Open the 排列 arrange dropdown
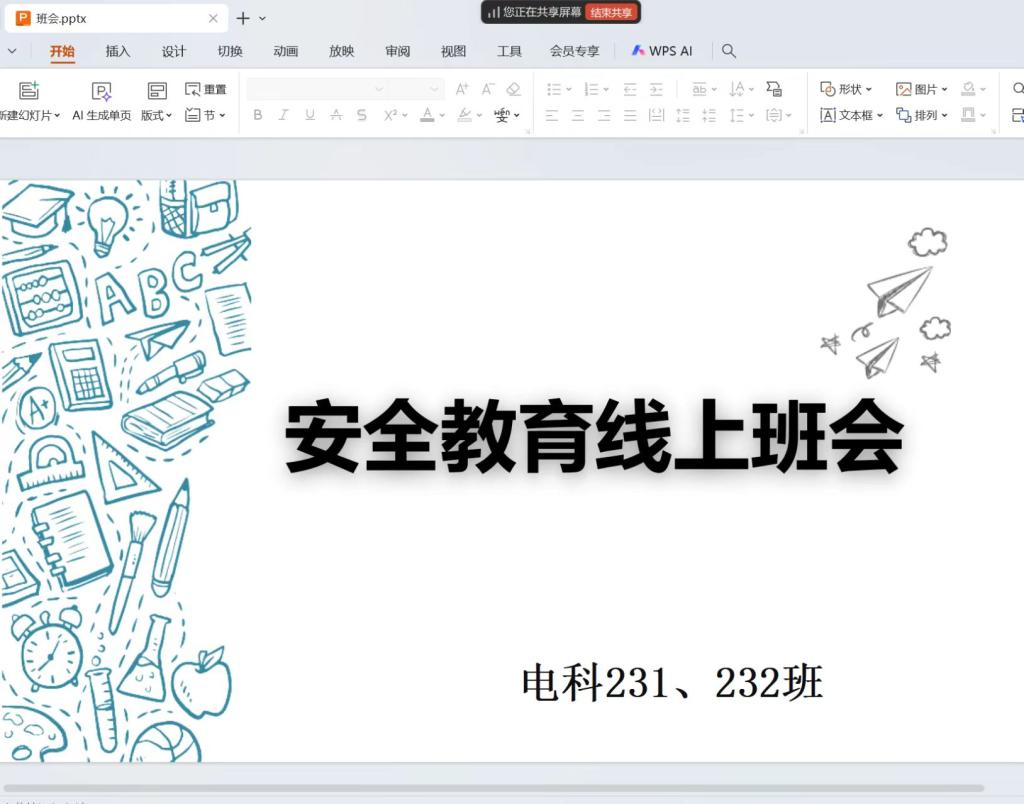Viewport: 1024px width, 804px height. 921,115
